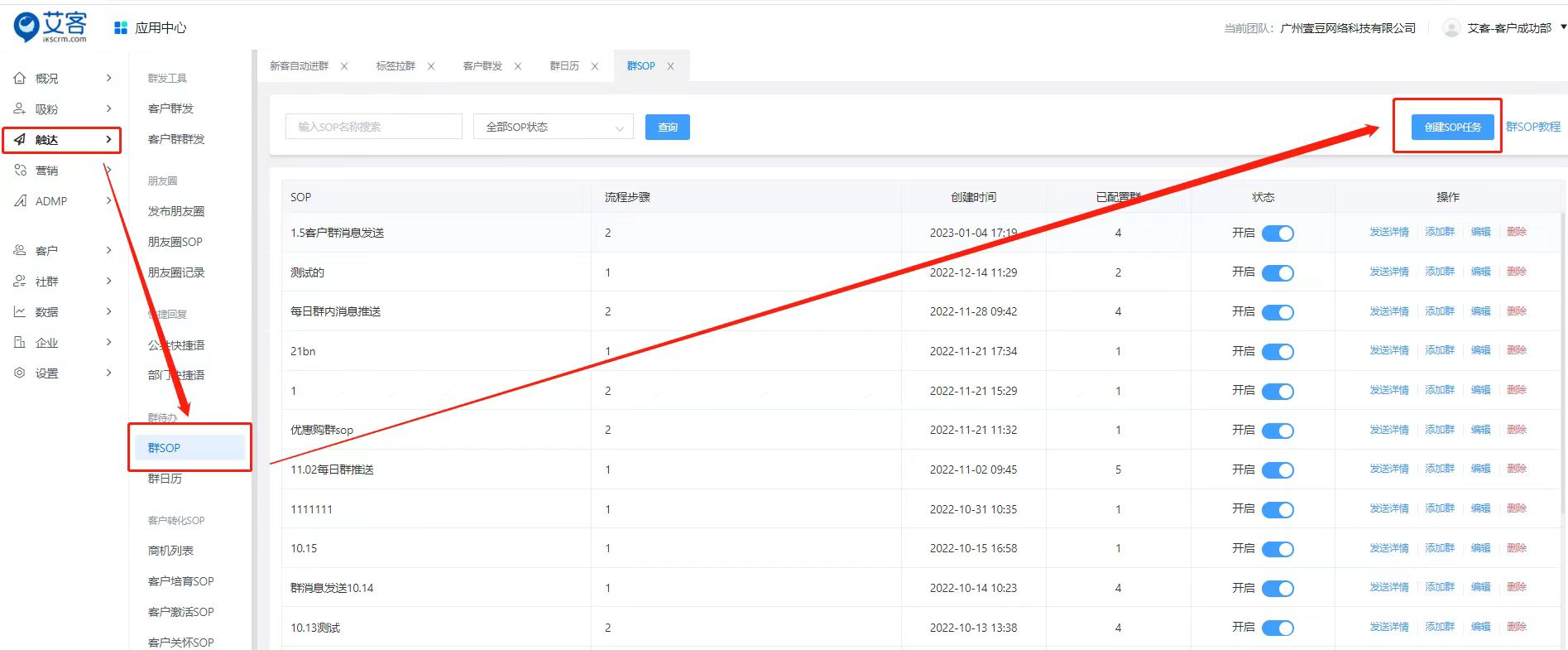Click the 吸粉 person icon in sidebar
This screenshot has height=650, width=1568.
point(20,108)
